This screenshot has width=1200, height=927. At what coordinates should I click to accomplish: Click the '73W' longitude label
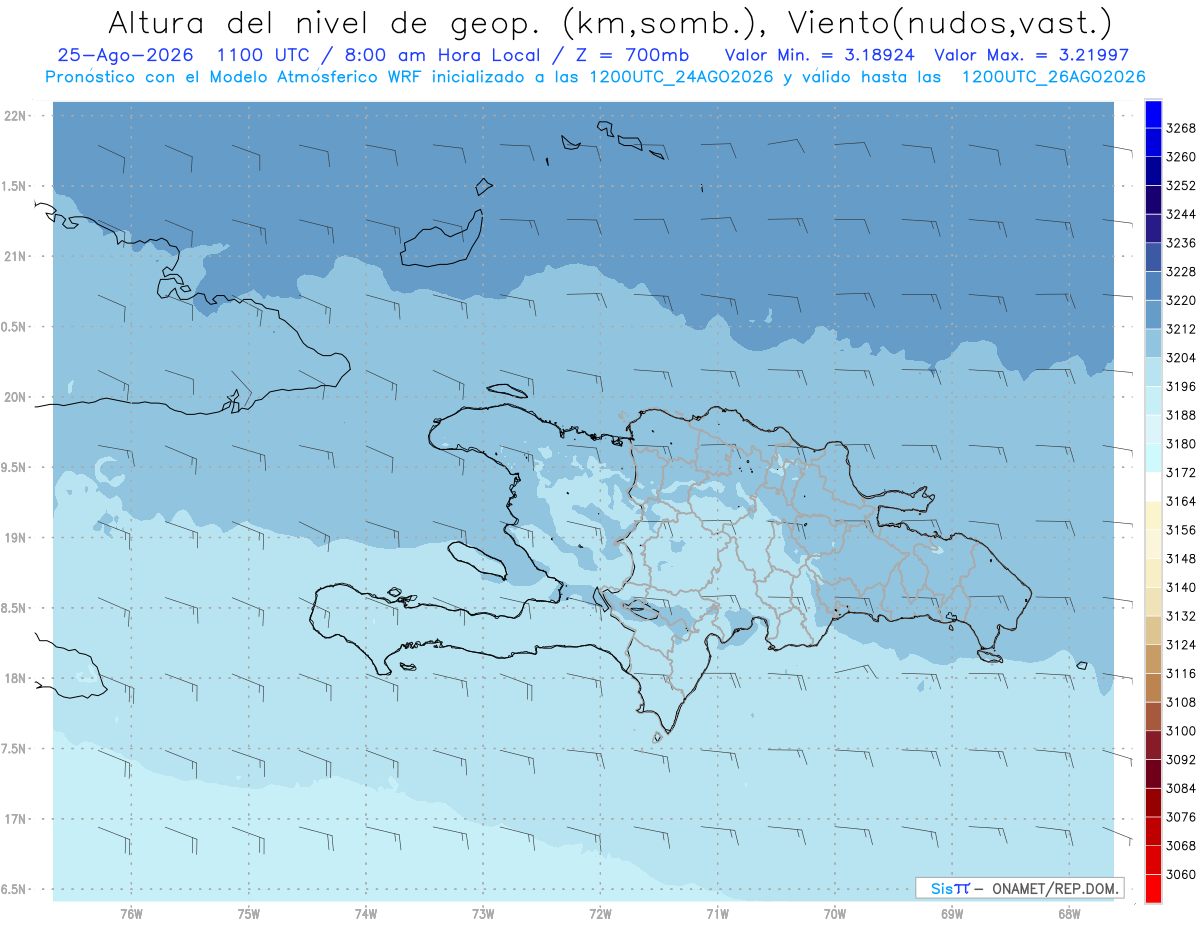pyautogui.click(x=483, y=914)
